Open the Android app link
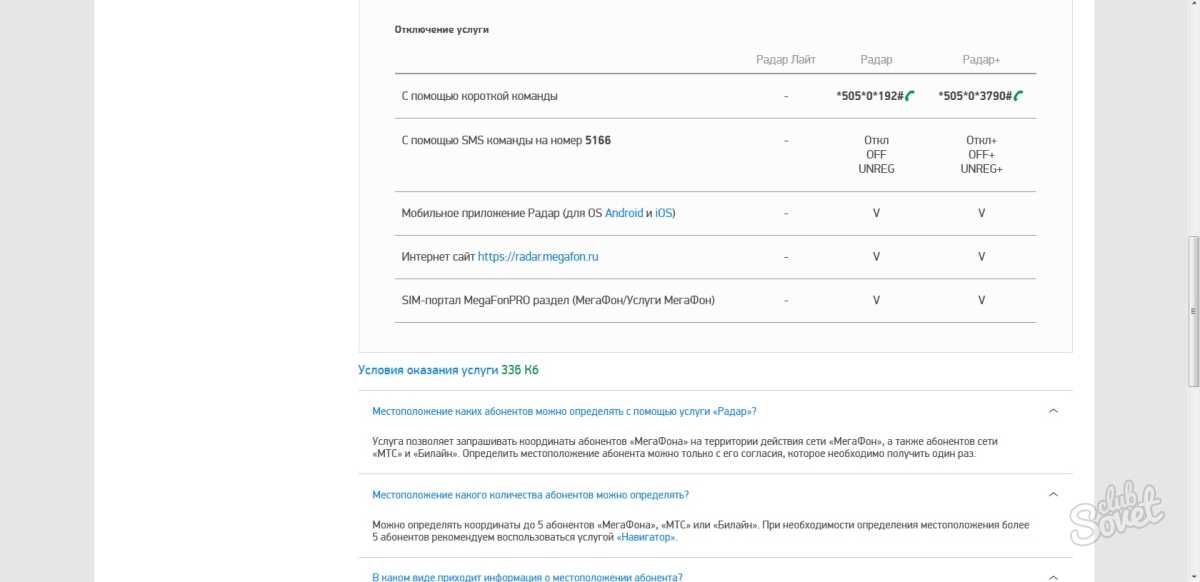The image size is (1200, 582). click(624, 213)
